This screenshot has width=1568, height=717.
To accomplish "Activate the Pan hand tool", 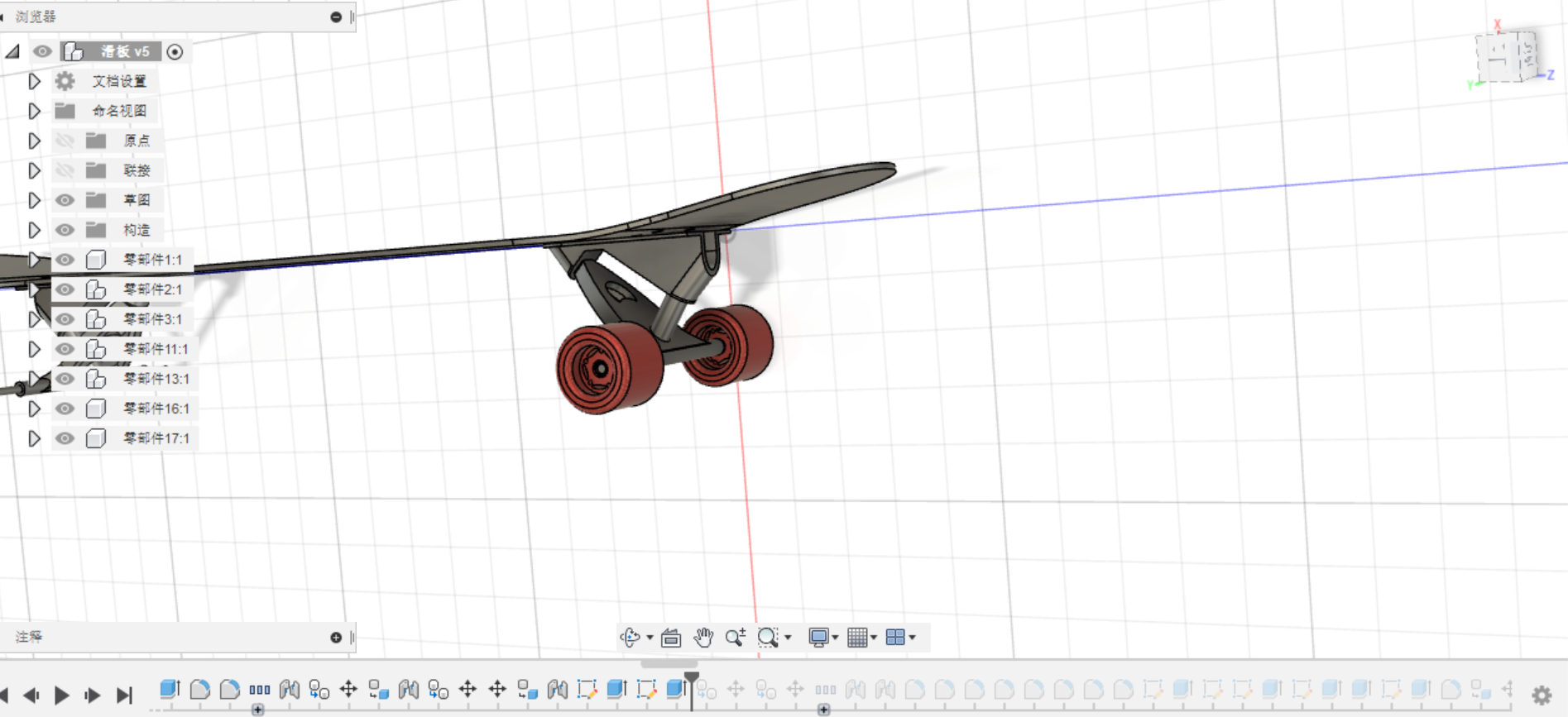I will [x=703, y=637].
